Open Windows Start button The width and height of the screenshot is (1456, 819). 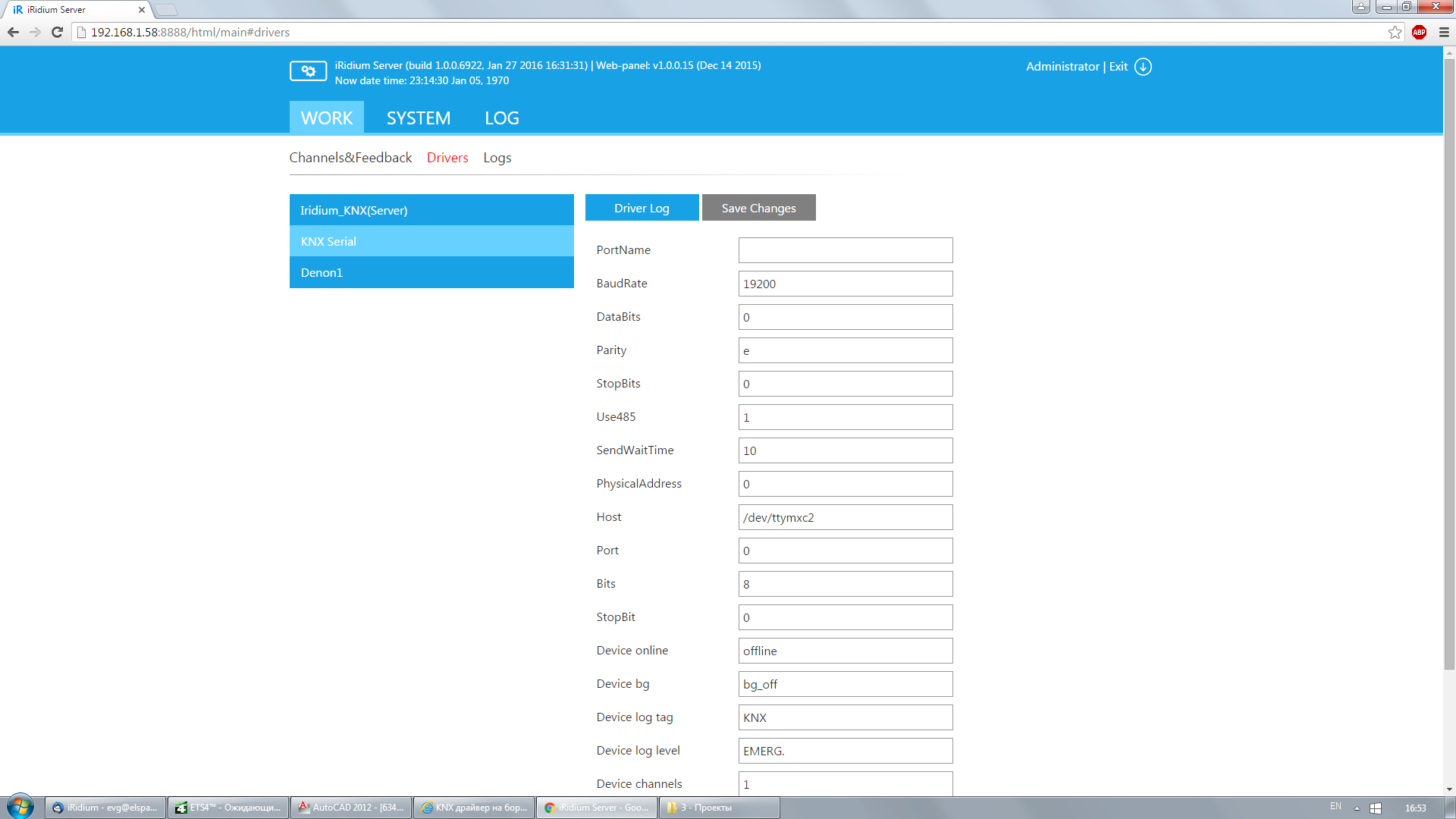coord(20,807)
